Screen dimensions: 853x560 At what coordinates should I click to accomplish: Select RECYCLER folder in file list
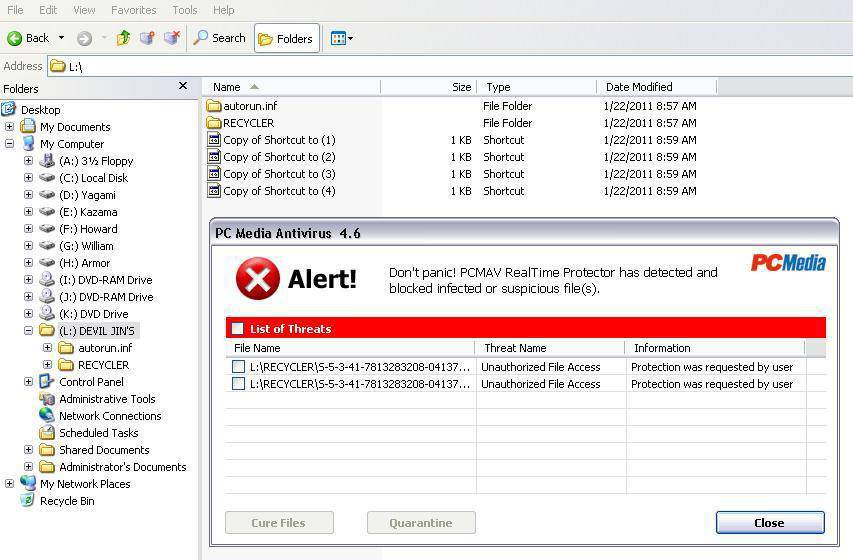pyautogui.click(x=240, y=122)
